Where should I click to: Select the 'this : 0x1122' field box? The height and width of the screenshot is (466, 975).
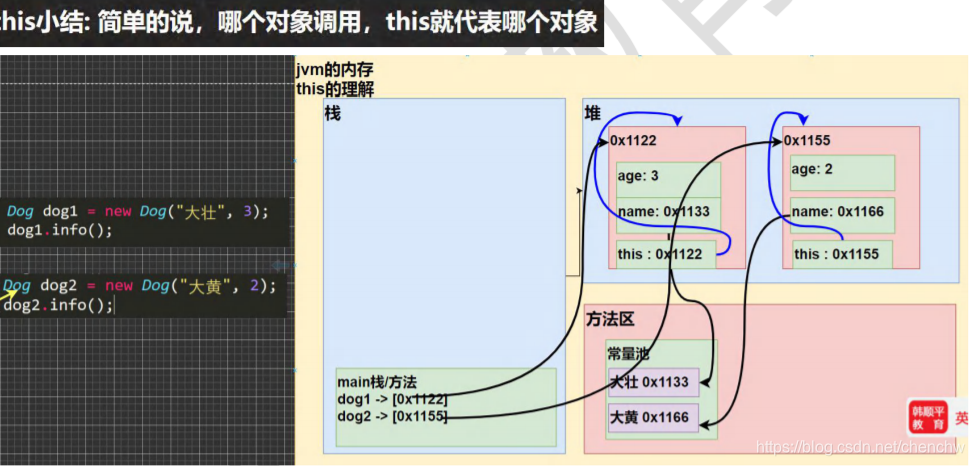click(x=666, y=254)
